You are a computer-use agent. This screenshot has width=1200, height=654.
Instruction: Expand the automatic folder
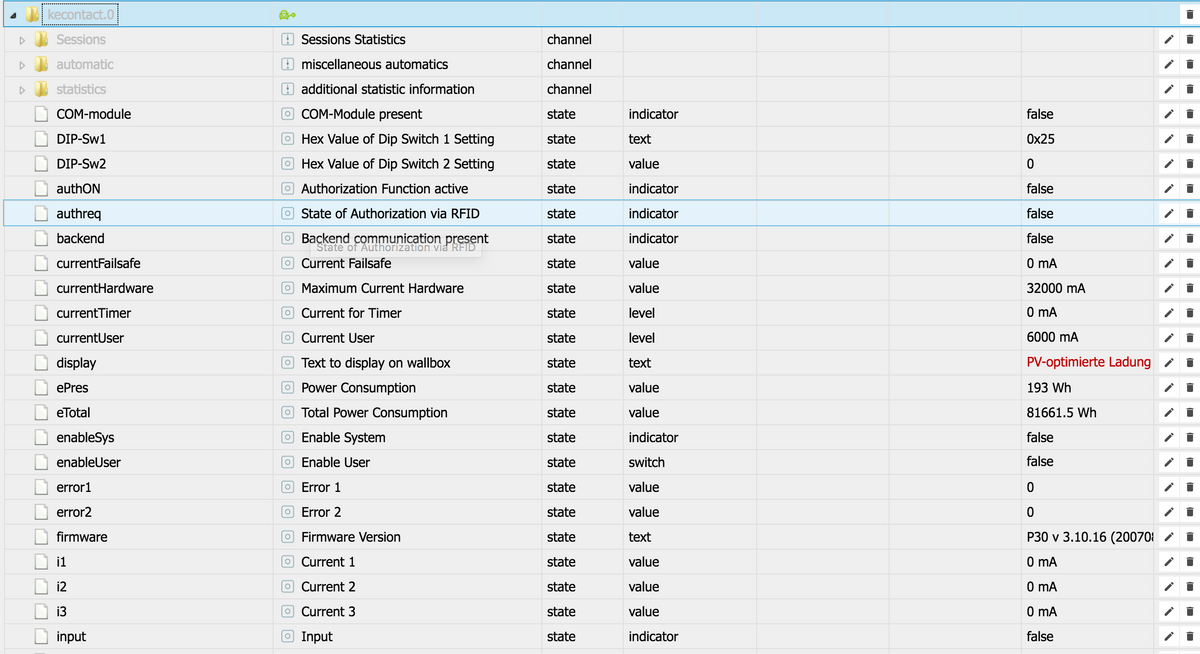point(23,65)
